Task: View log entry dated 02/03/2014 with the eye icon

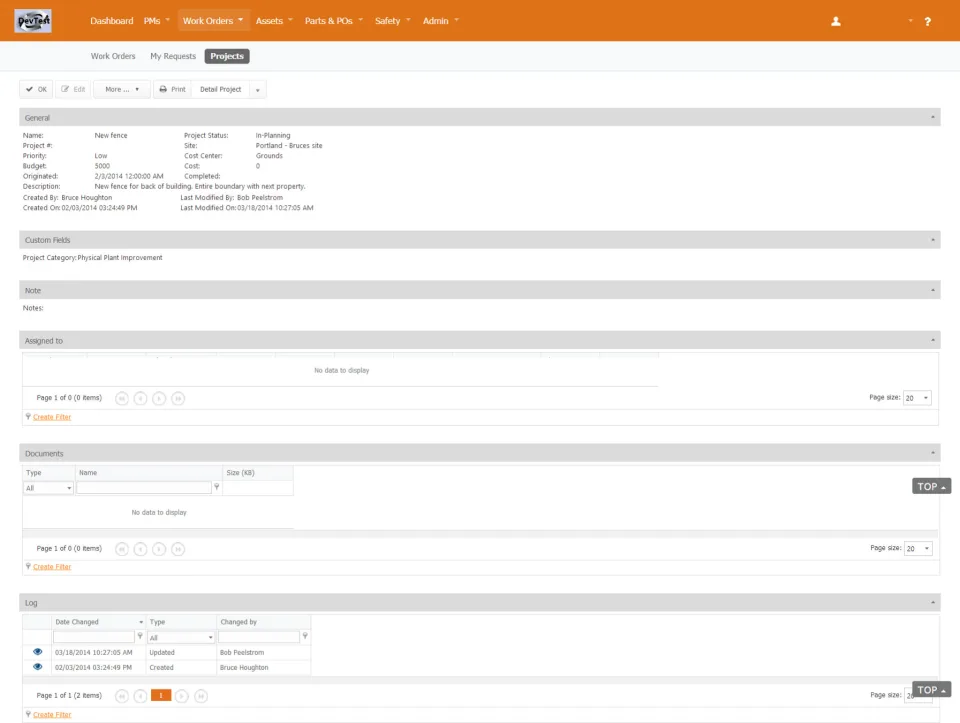Action: [37, 667]
